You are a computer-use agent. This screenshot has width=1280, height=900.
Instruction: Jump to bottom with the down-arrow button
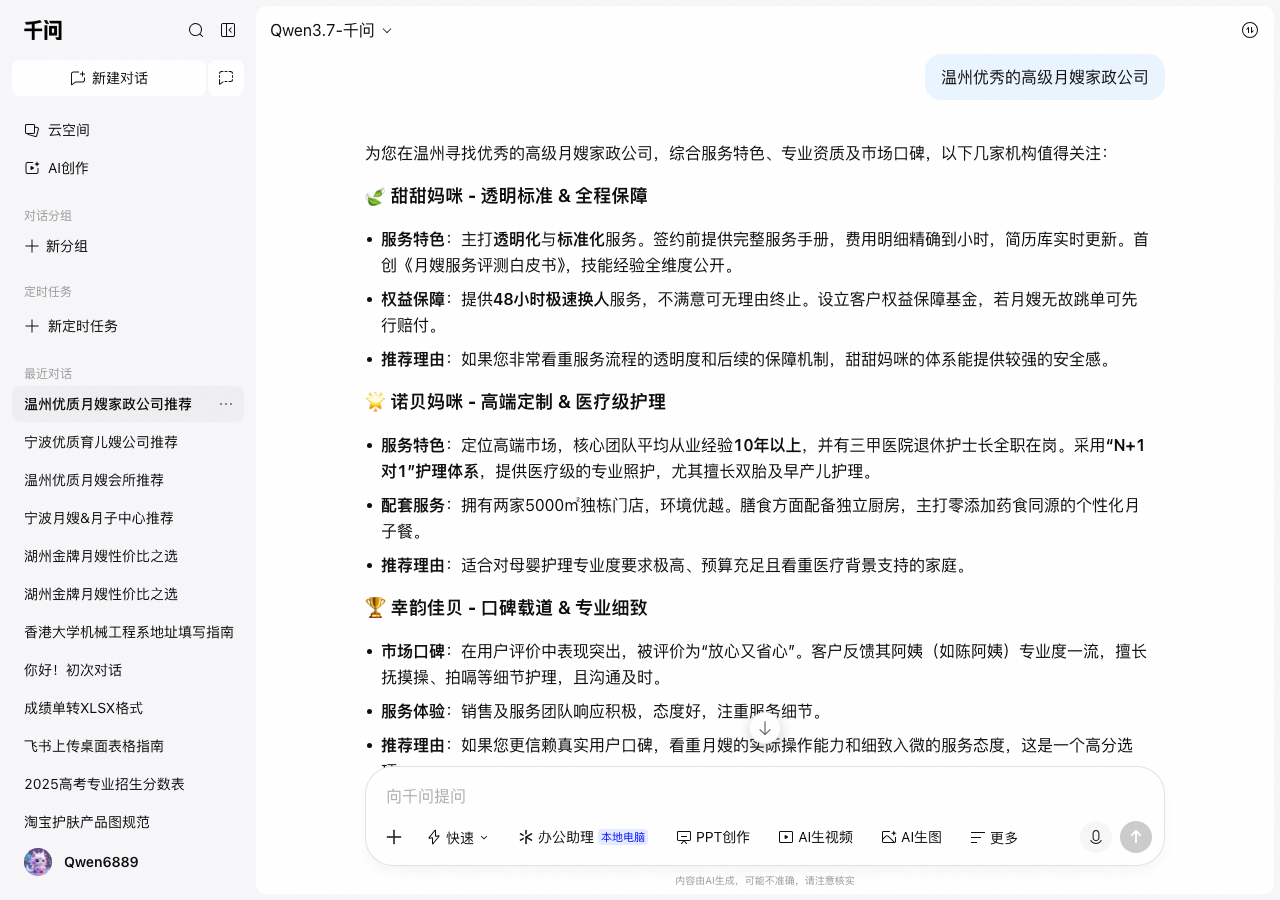click(x=765, y=728)
